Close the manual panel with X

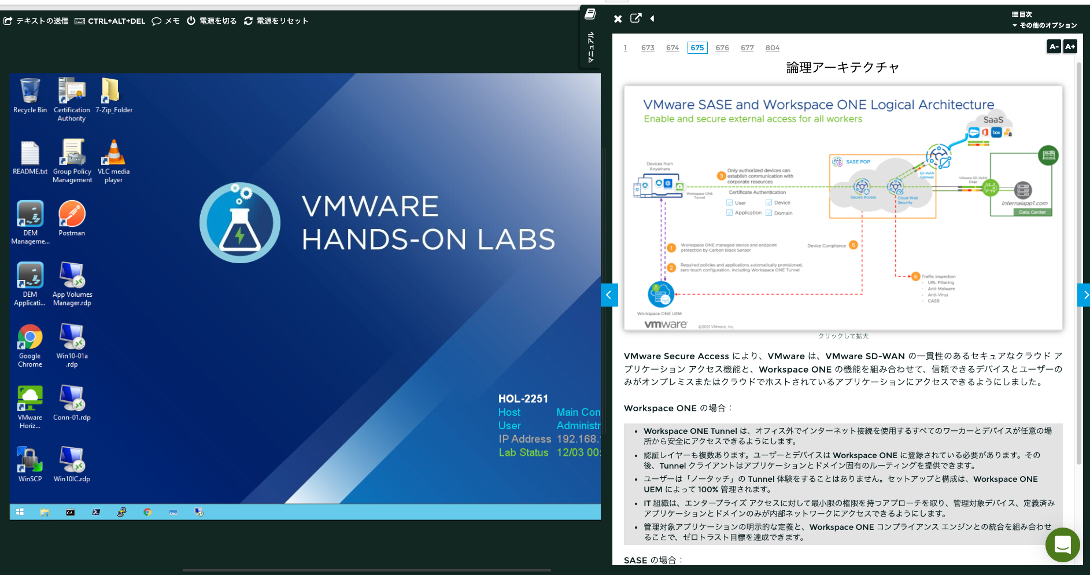(618, 19)
